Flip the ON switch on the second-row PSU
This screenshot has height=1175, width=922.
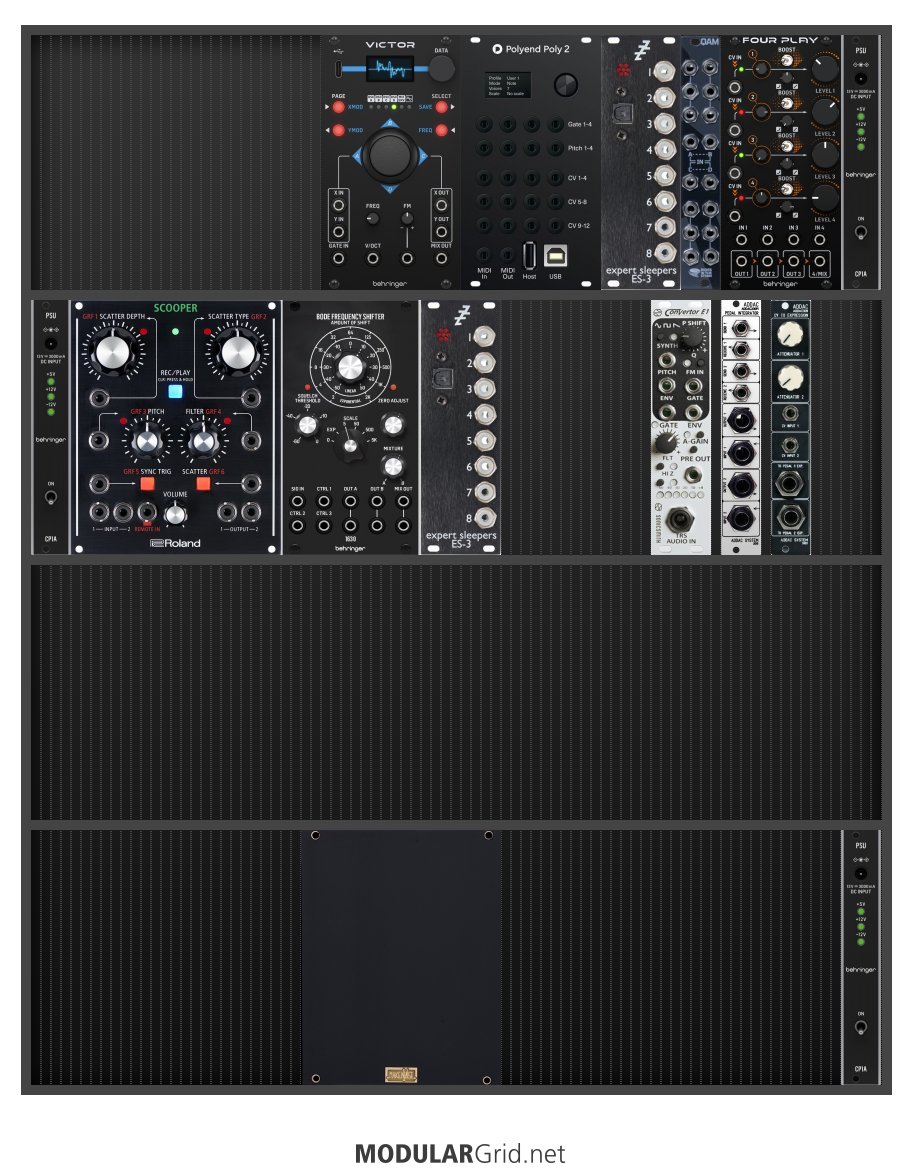tap(51, 496)
